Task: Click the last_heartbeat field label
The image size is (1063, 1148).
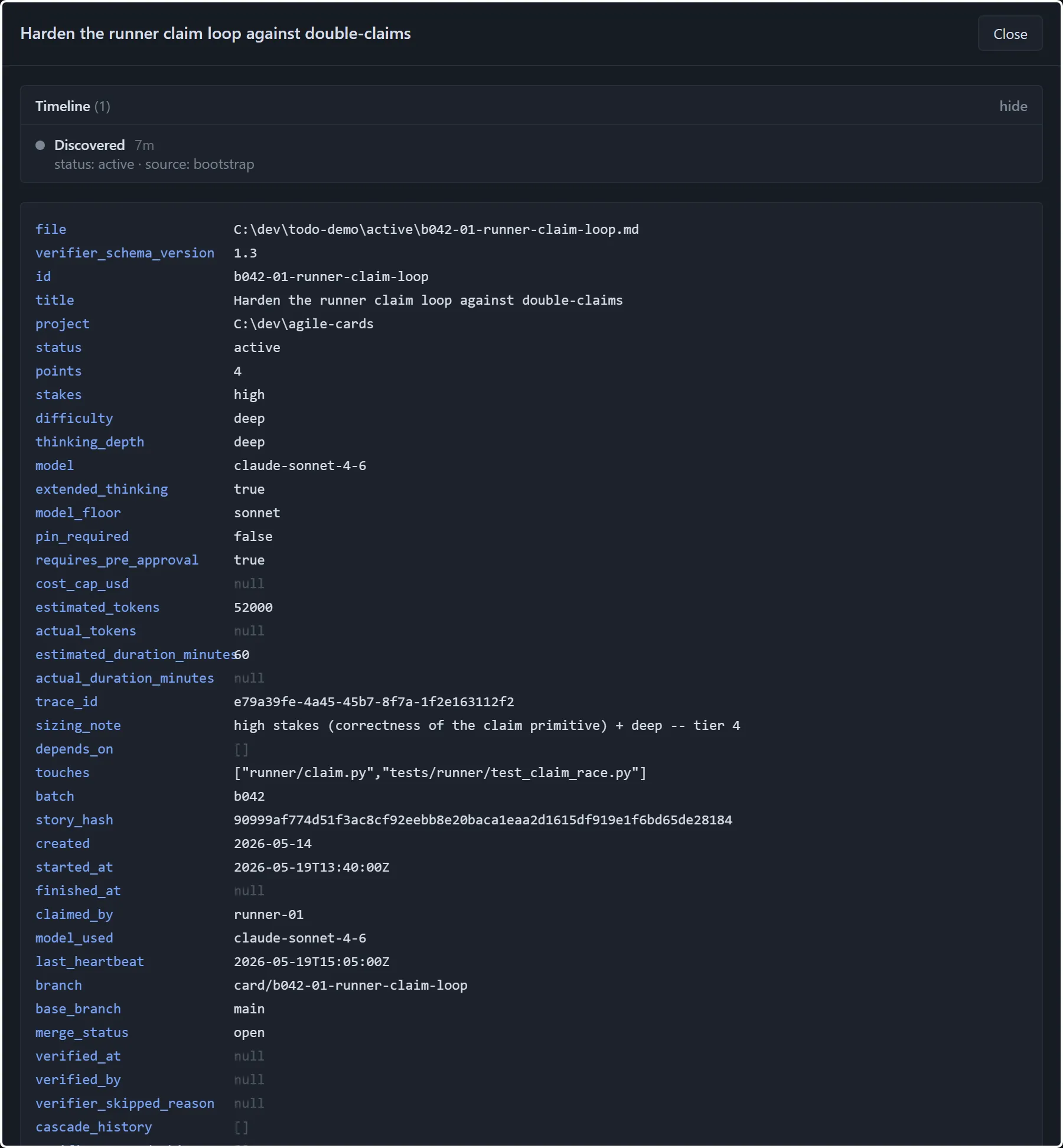Action: (90, 961)
